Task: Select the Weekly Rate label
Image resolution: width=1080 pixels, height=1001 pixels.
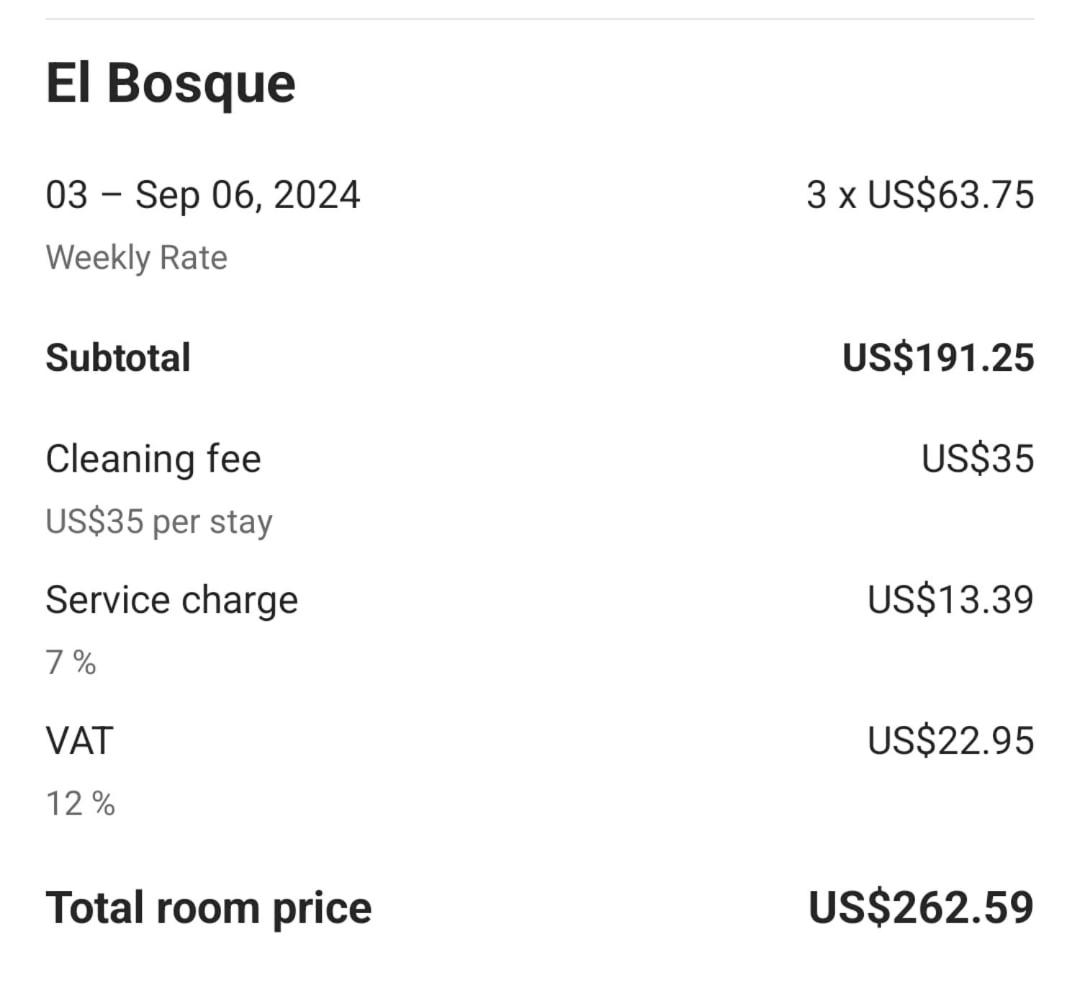Action: tap(137, 258)
